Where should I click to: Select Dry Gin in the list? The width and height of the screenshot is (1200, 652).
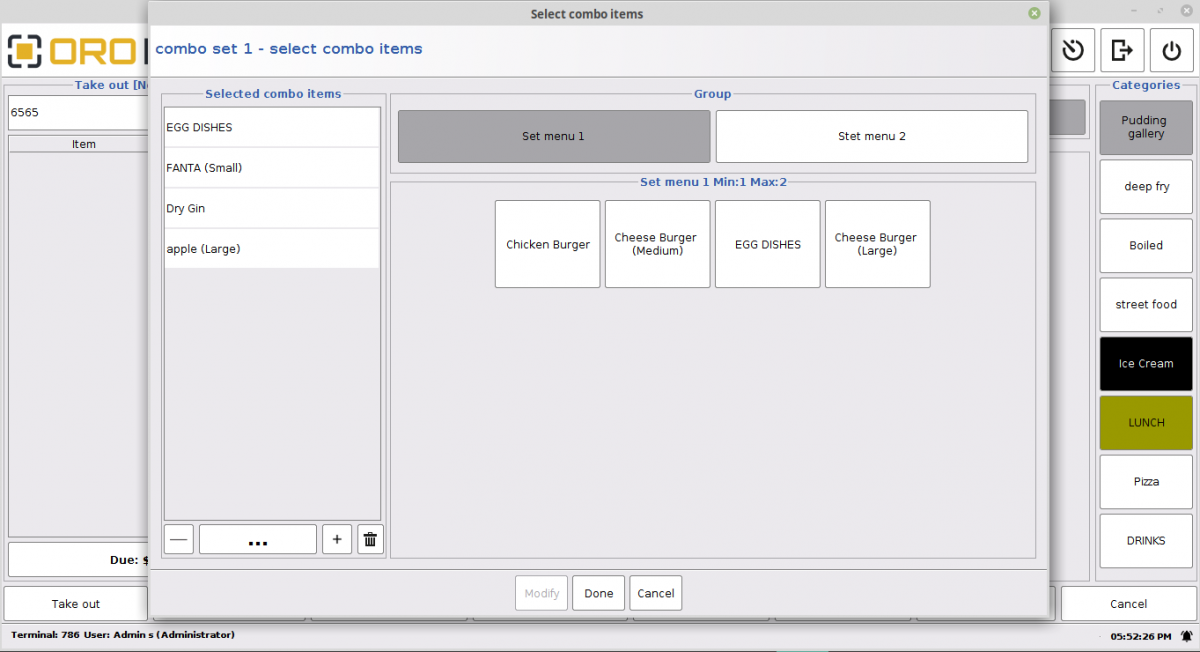tap(272, 208)
